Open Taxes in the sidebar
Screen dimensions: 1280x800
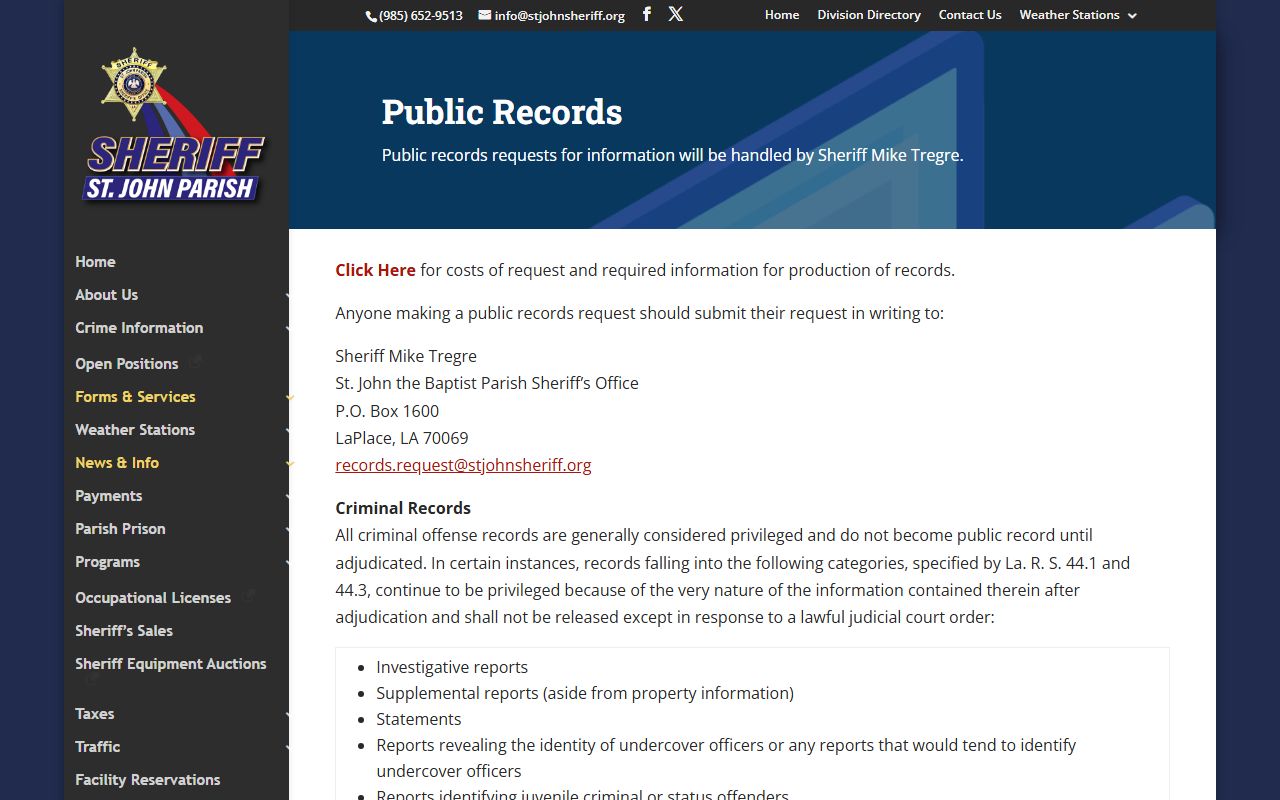tap(94, 714)
